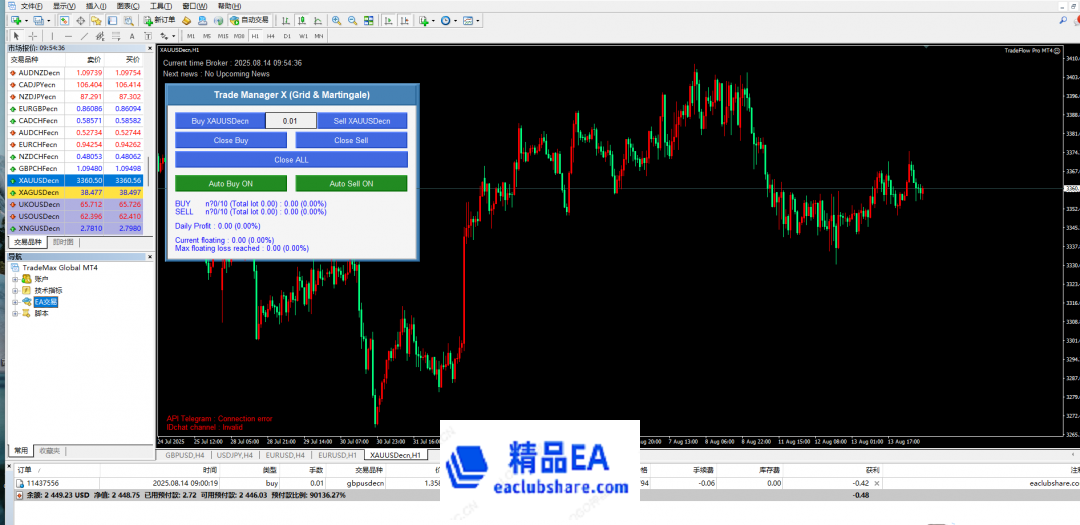Screen dimensions: 1080x525
Task: Expand the 技术指标 tree node
Action: [15, 290]
